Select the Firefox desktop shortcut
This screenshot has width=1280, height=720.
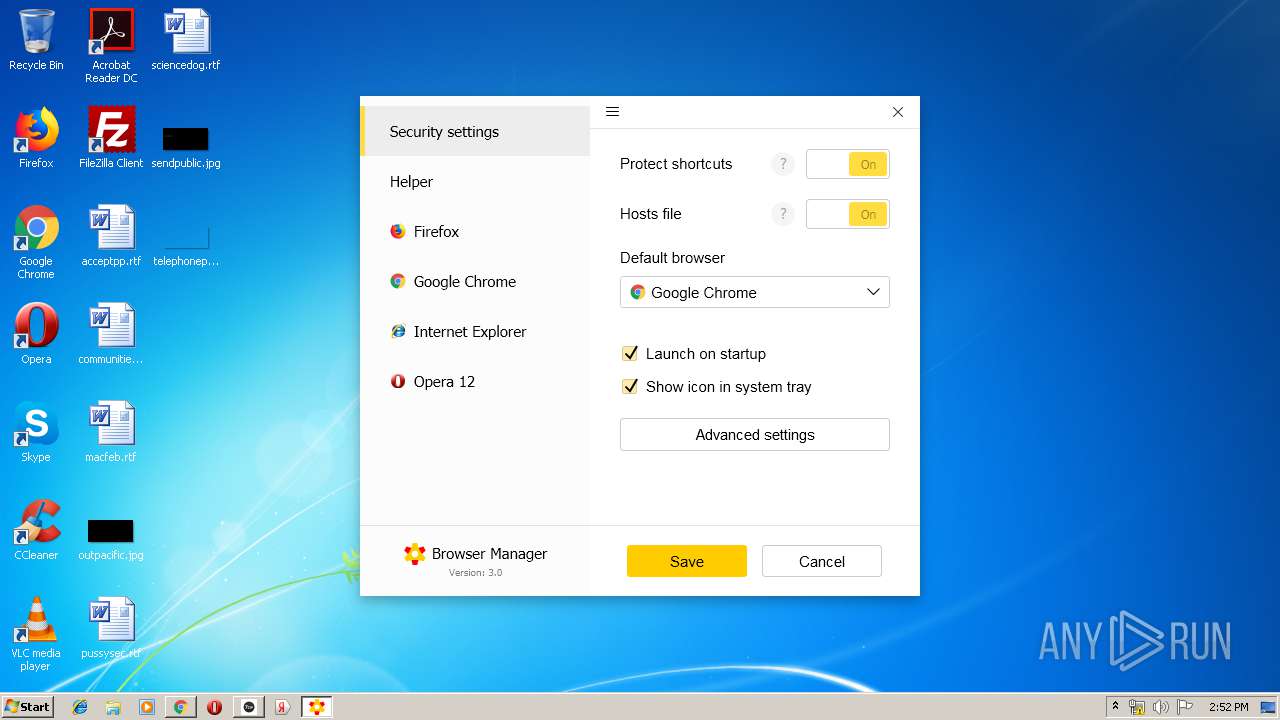(x=36, y=138)
